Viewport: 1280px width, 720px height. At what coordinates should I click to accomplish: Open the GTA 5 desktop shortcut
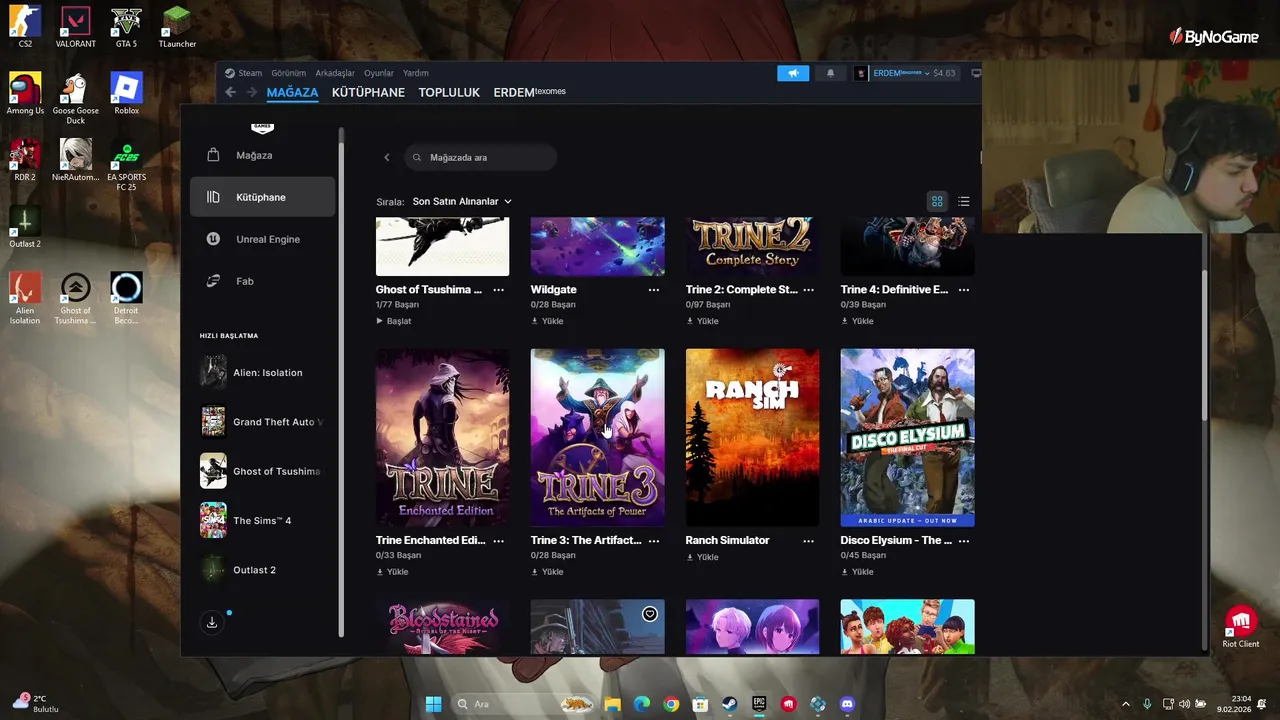pos(126,27)
